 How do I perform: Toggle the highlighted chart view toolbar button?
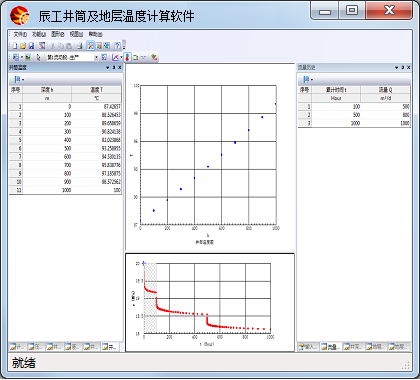tap(90, 46)
